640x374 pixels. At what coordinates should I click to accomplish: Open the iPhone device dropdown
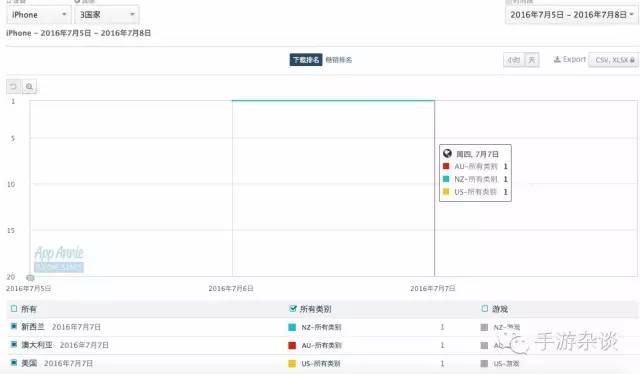click(x=39, y=15)
